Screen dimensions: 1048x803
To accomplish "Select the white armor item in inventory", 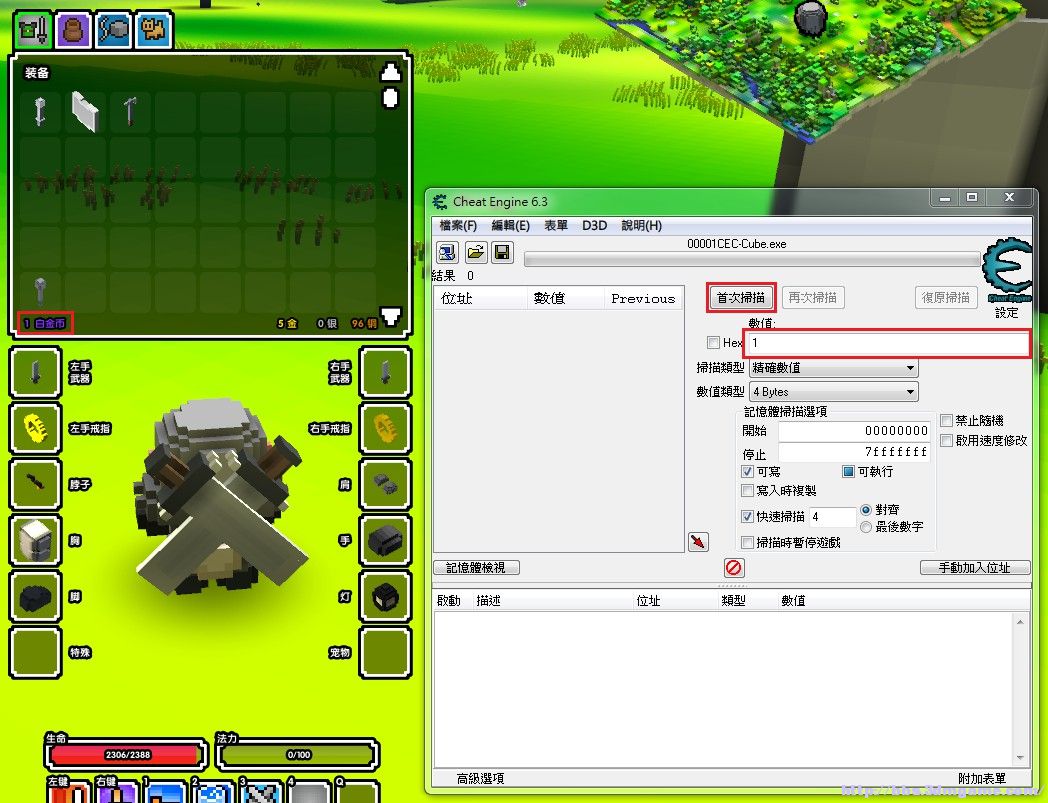I will tap(86, 111).
